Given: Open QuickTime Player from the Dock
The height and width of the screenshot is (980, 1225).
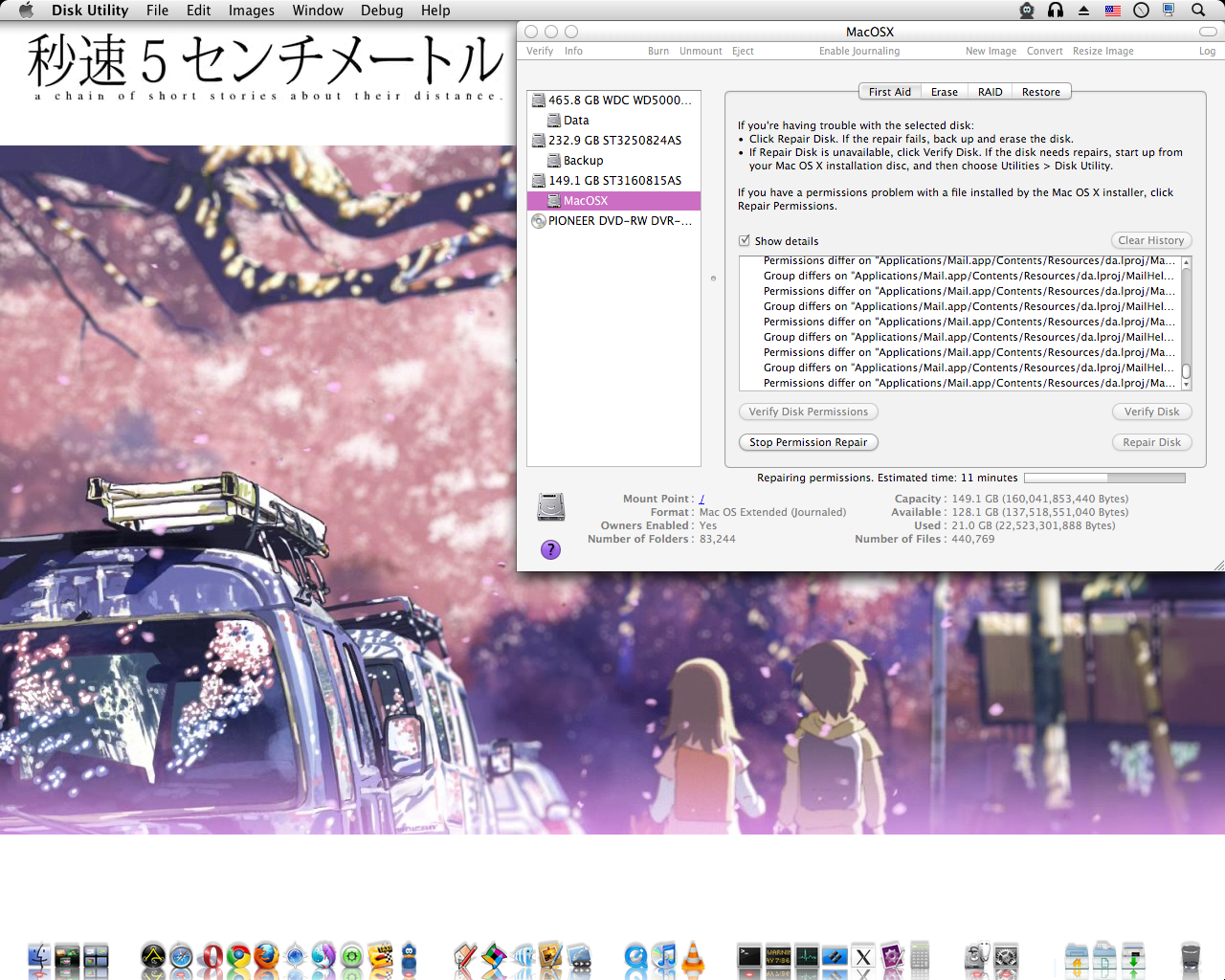Looking at the screenshot, I should tap(635, 956).
